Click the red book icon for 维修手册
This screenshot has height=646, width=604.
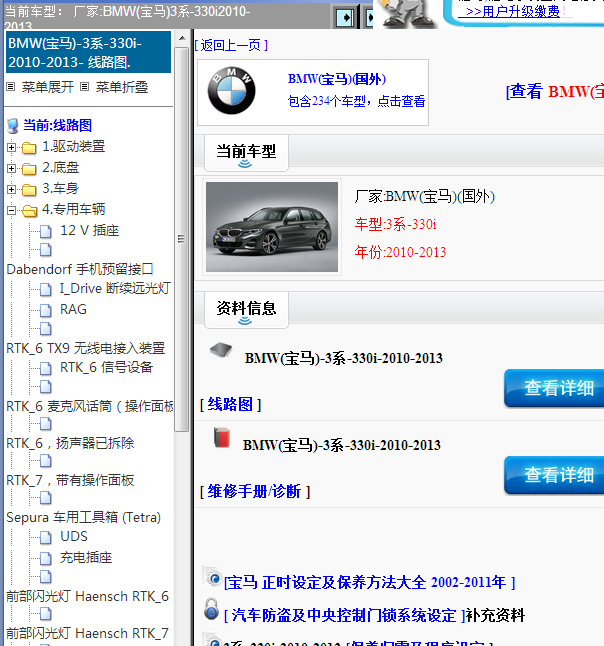(x=222, y=438)
